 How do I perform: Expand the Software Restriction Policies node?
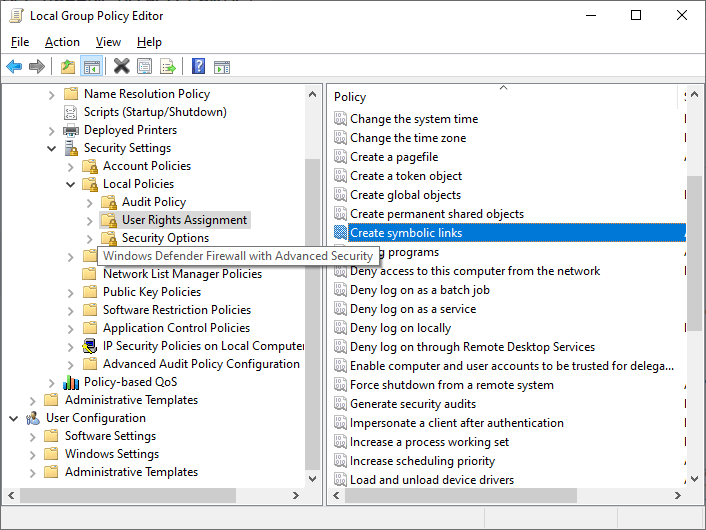tap(71, 311)
